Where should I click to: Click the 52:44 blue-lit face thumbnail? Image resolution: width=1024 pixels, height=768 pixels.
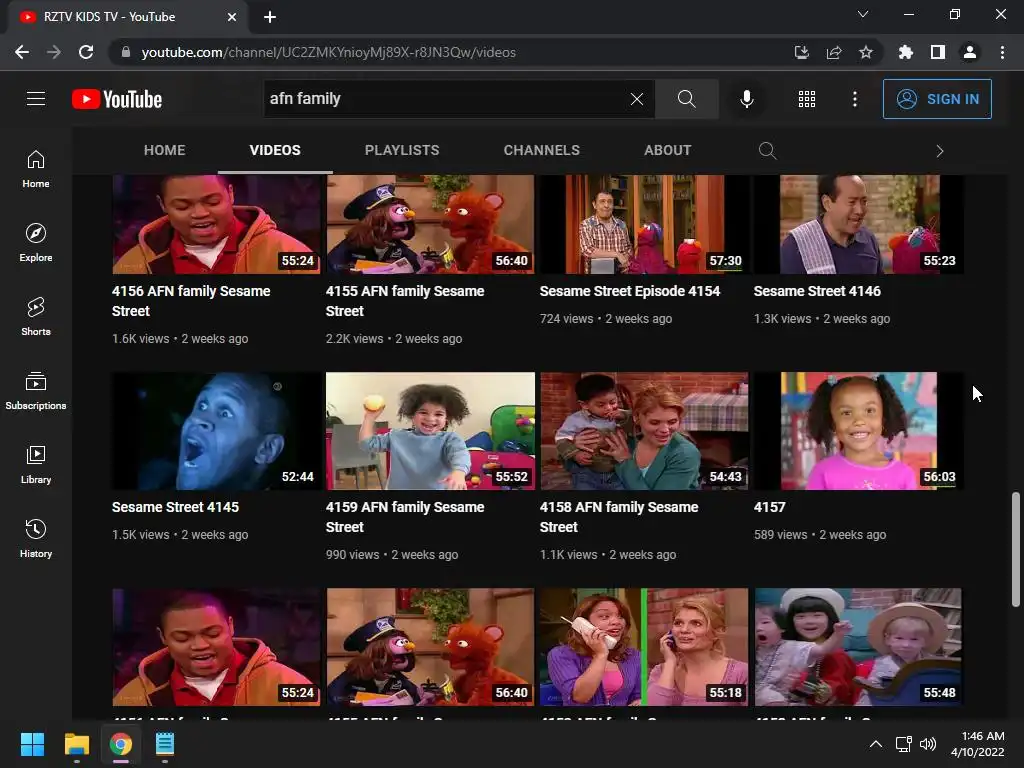click(x=216, y=431)
